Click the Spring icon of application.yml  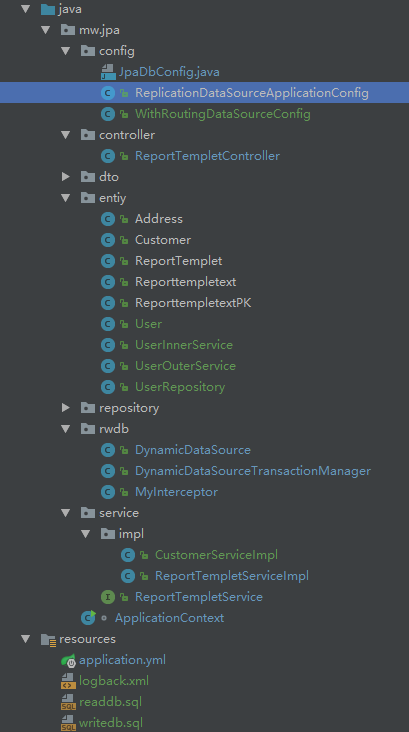68,660
